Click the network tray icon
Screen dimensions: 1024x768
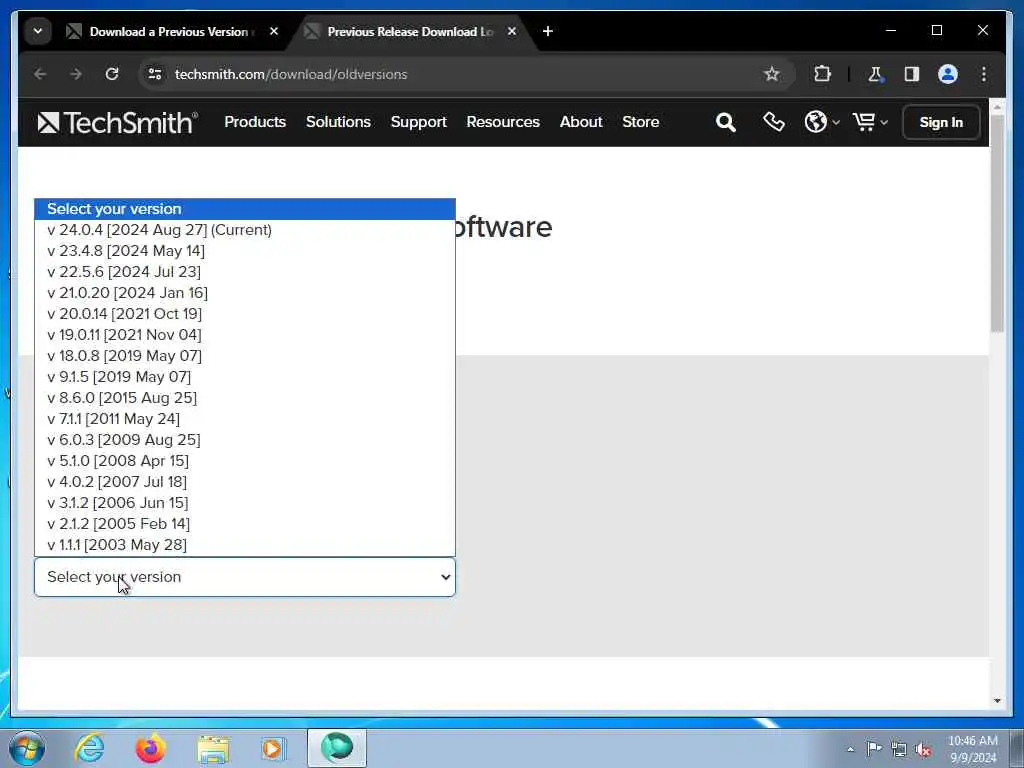[899, 749]
